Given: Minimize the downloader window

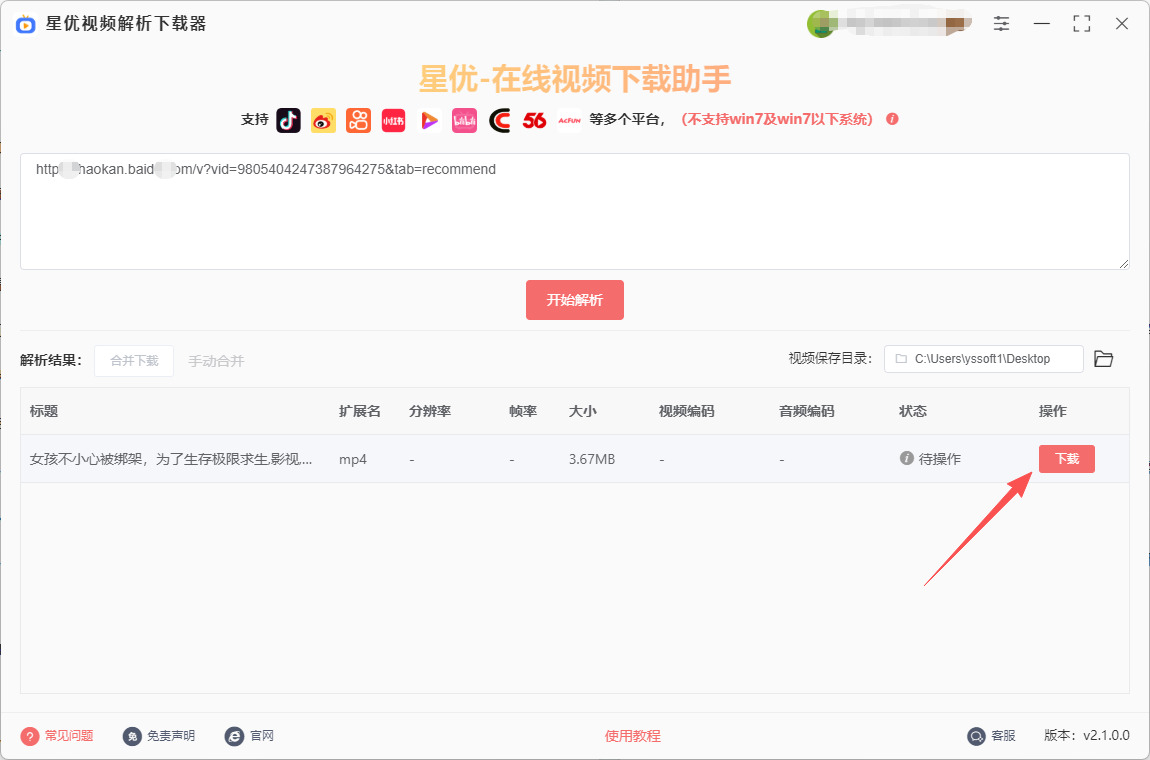Looking at the screenshot, I should click(x=1041, y=23).
